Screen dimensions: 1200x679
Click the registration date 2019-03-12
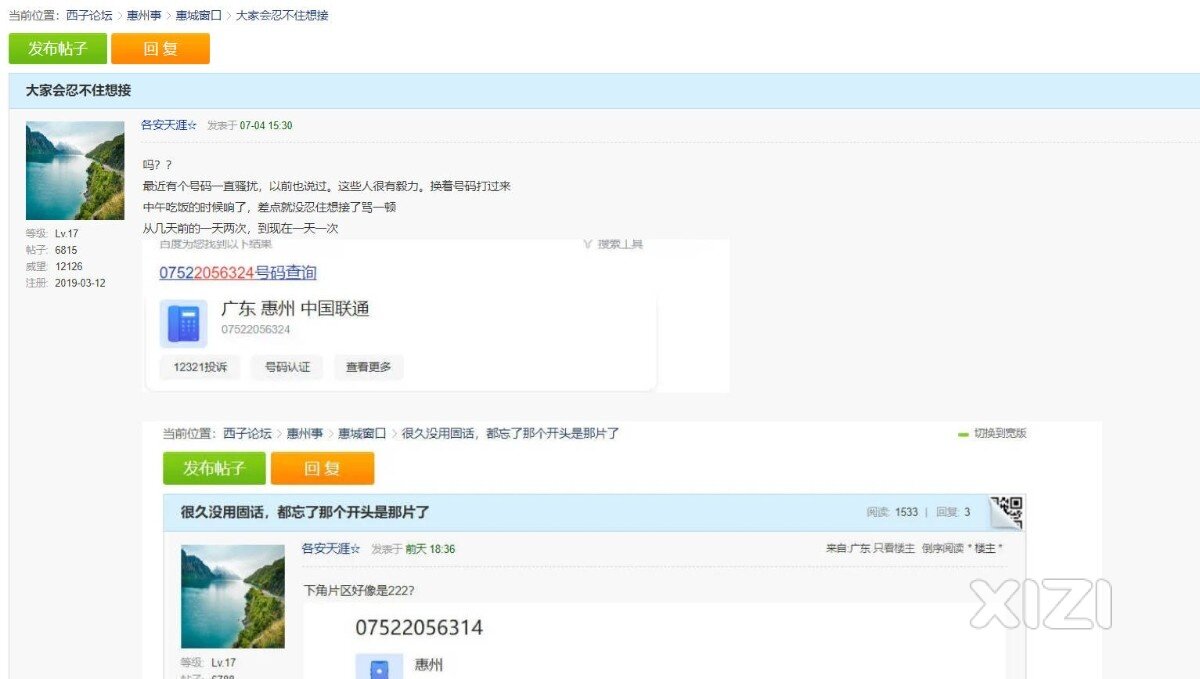[x=80, y=283]
